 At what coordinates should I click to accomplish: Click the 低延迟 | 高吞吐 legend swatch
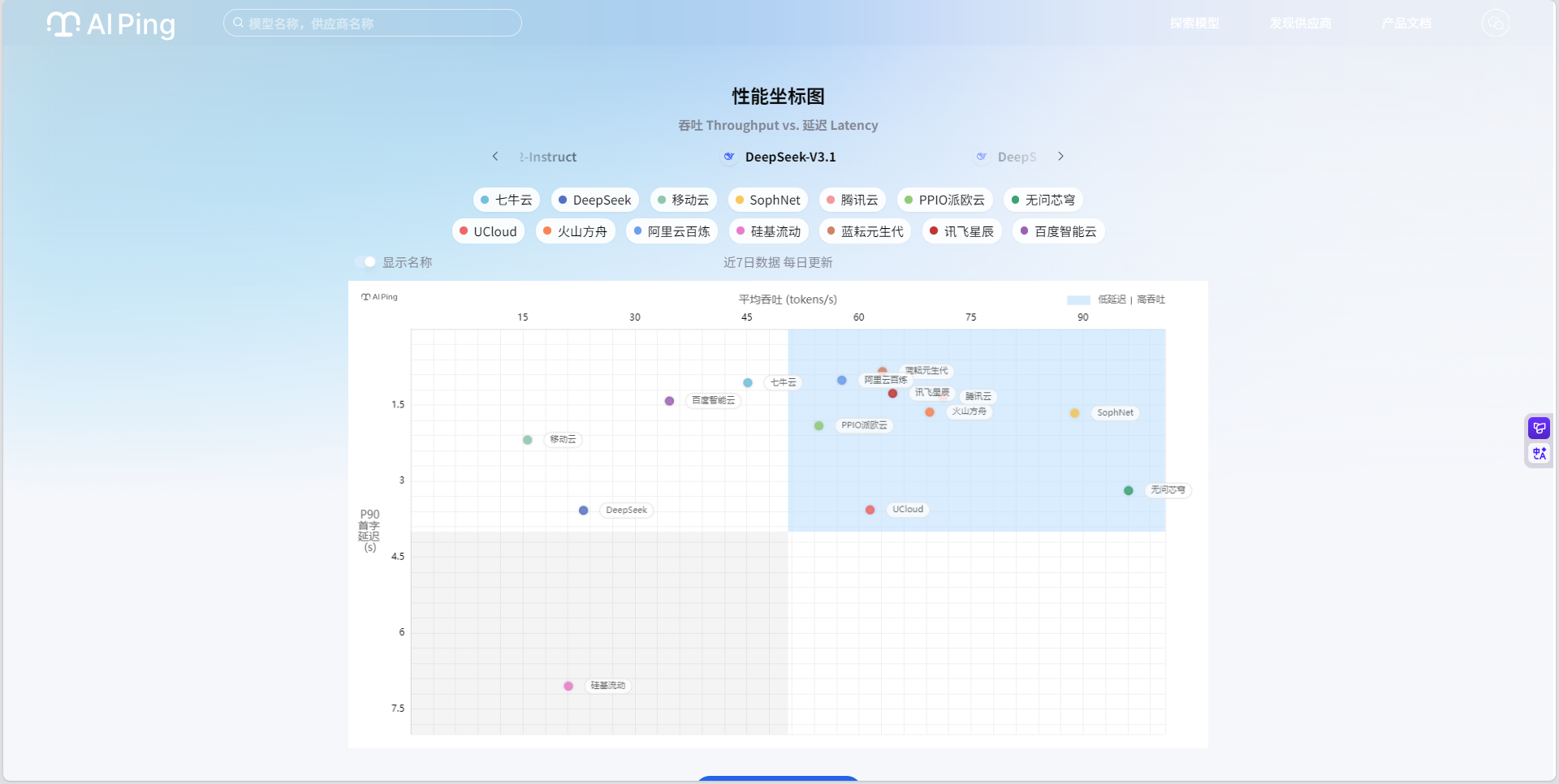click(x=1078, y=299)
